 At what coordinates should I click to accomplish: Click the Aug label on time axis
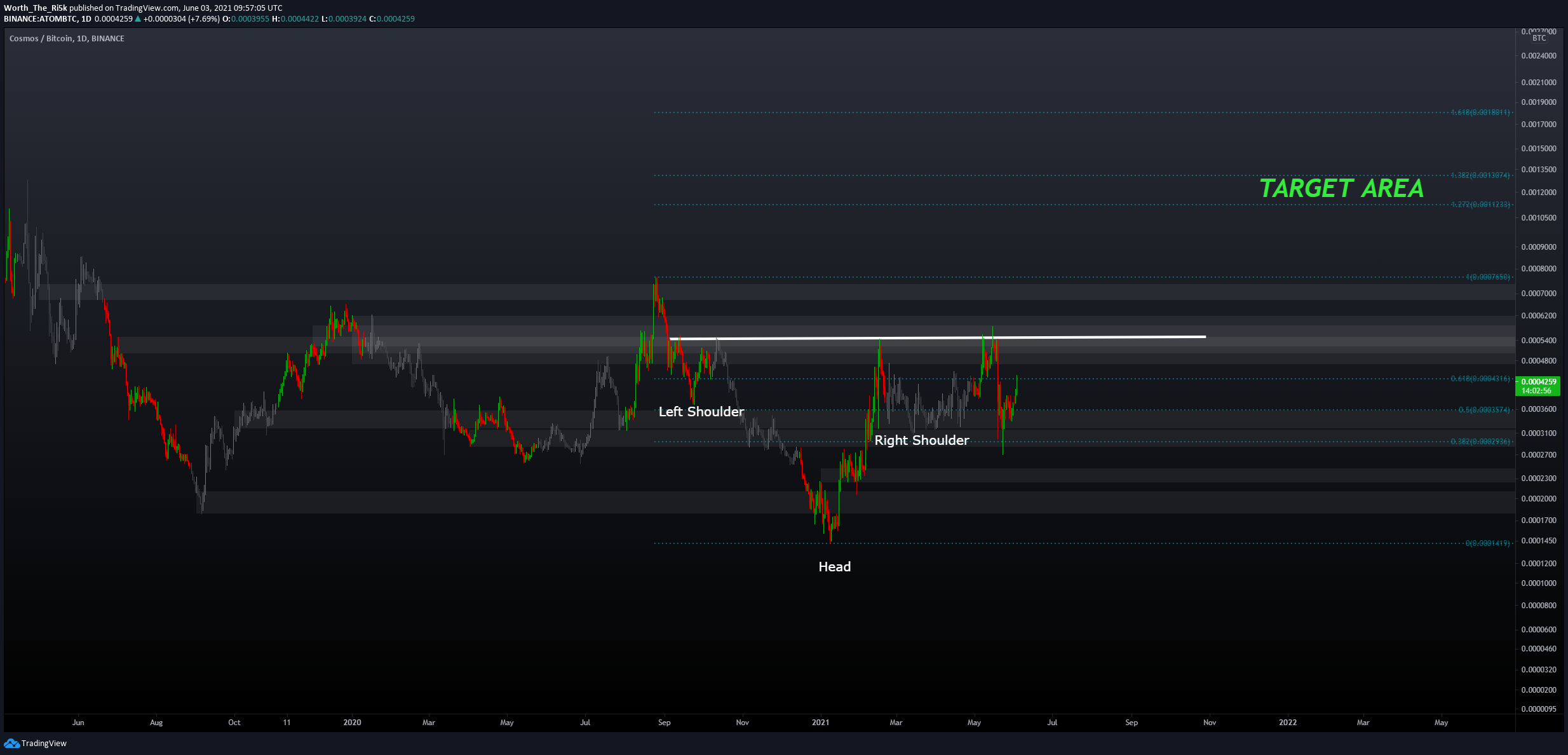[156, 723]
